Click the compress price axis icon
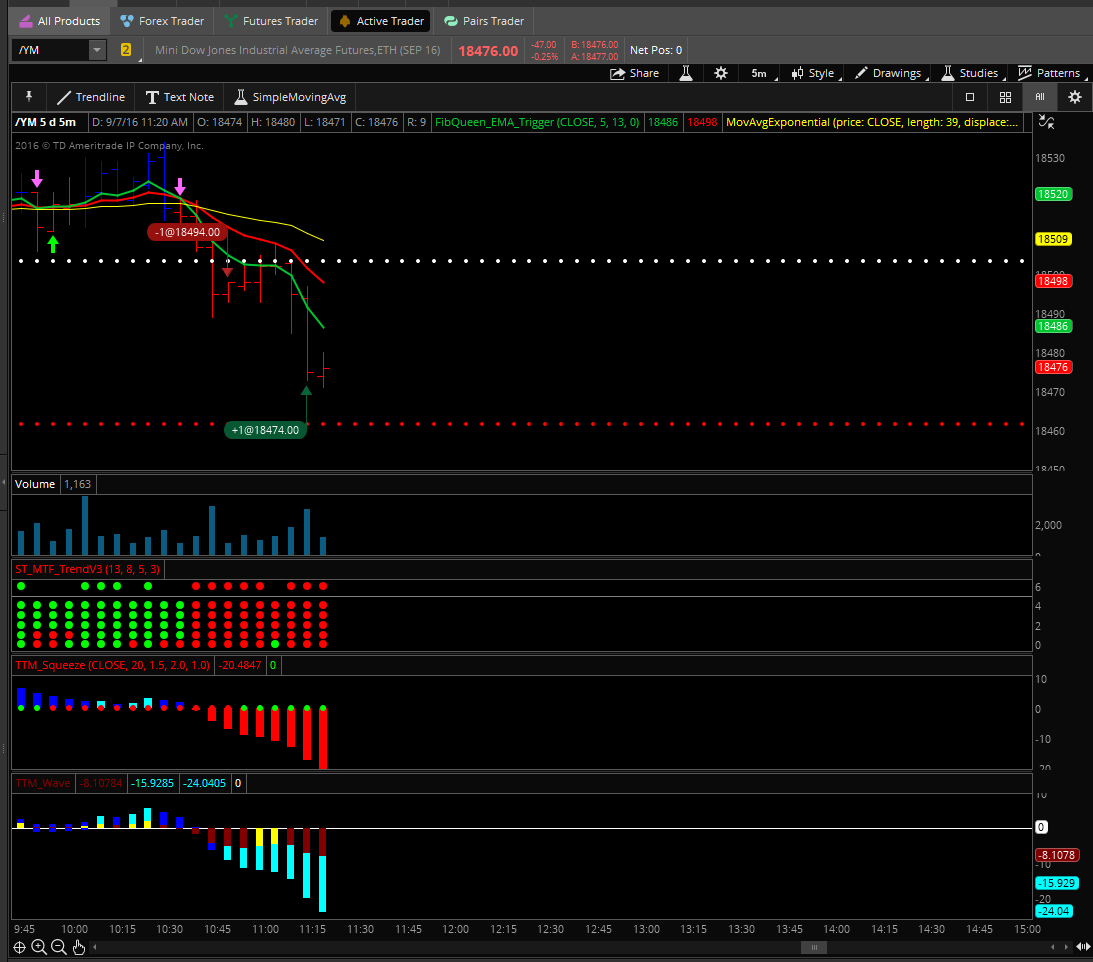Image resolution: width=1093 pixels, height=962 pixels. coord(1046,122)
